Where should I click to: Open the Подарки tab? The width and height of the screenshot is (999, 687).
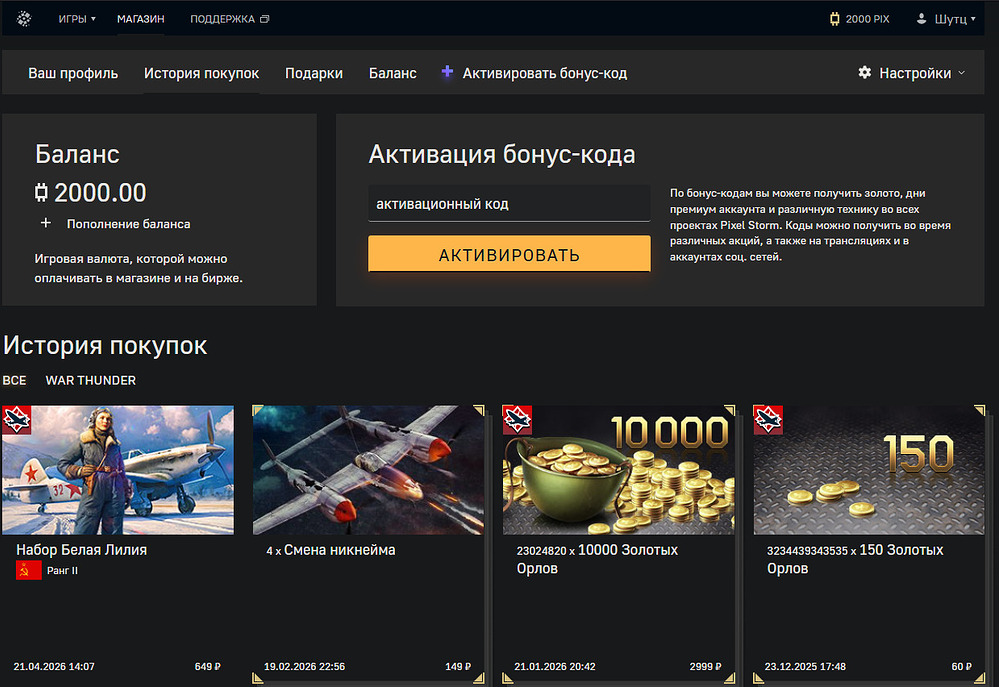click(313, 73)
